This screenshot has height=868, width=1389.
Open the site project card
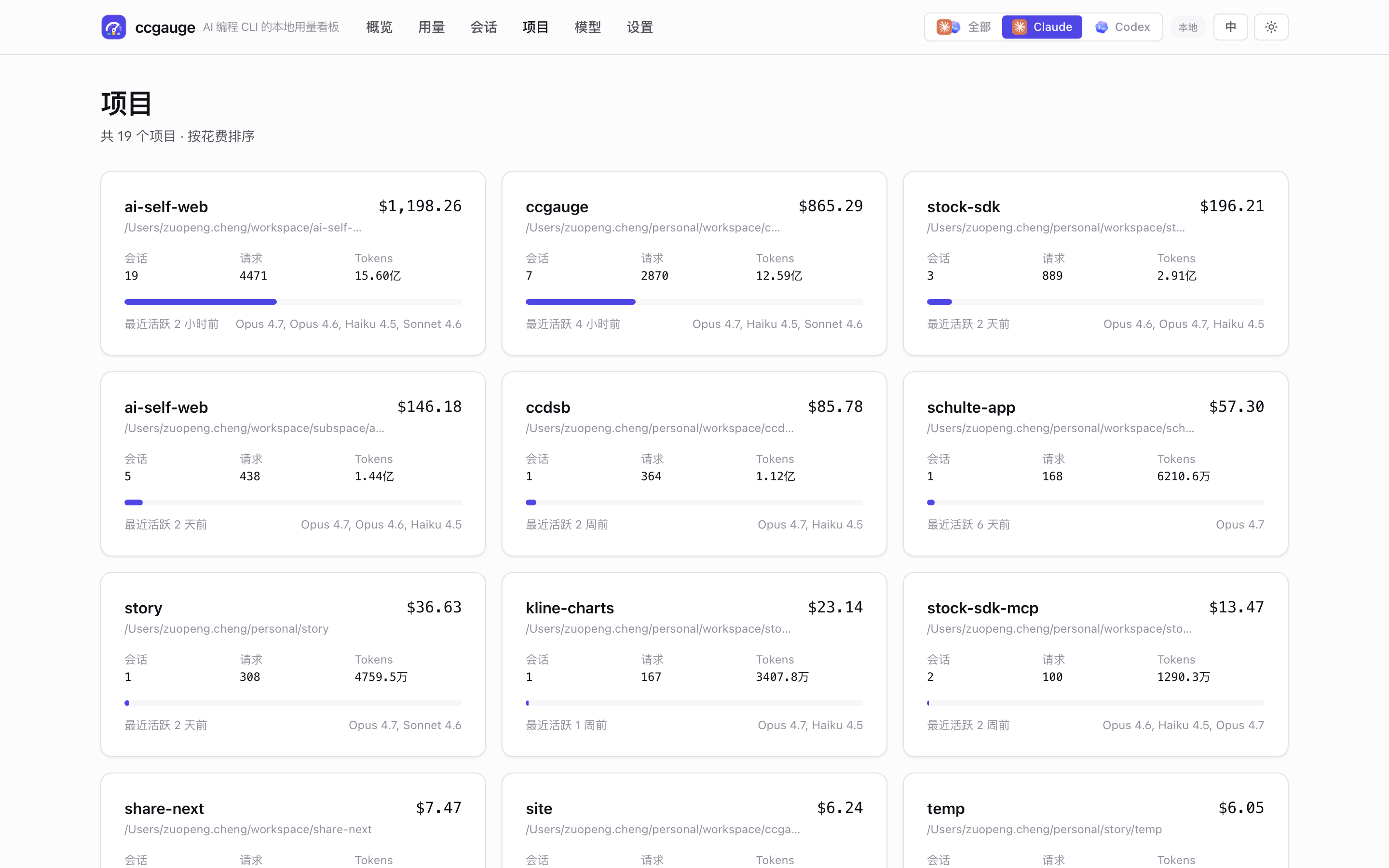(x=694, y=821)
